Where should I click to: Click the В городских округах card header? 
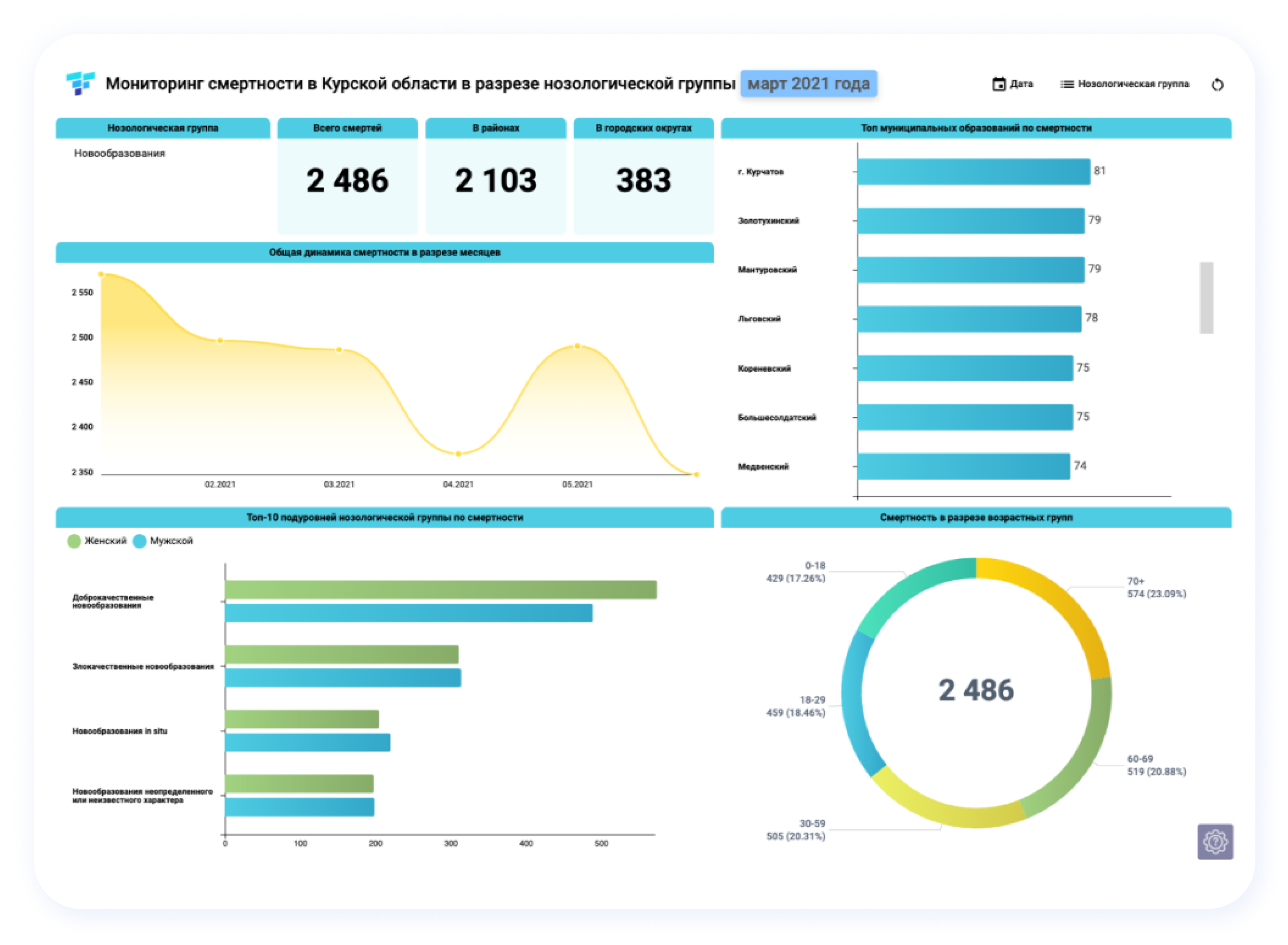[643, 128]
